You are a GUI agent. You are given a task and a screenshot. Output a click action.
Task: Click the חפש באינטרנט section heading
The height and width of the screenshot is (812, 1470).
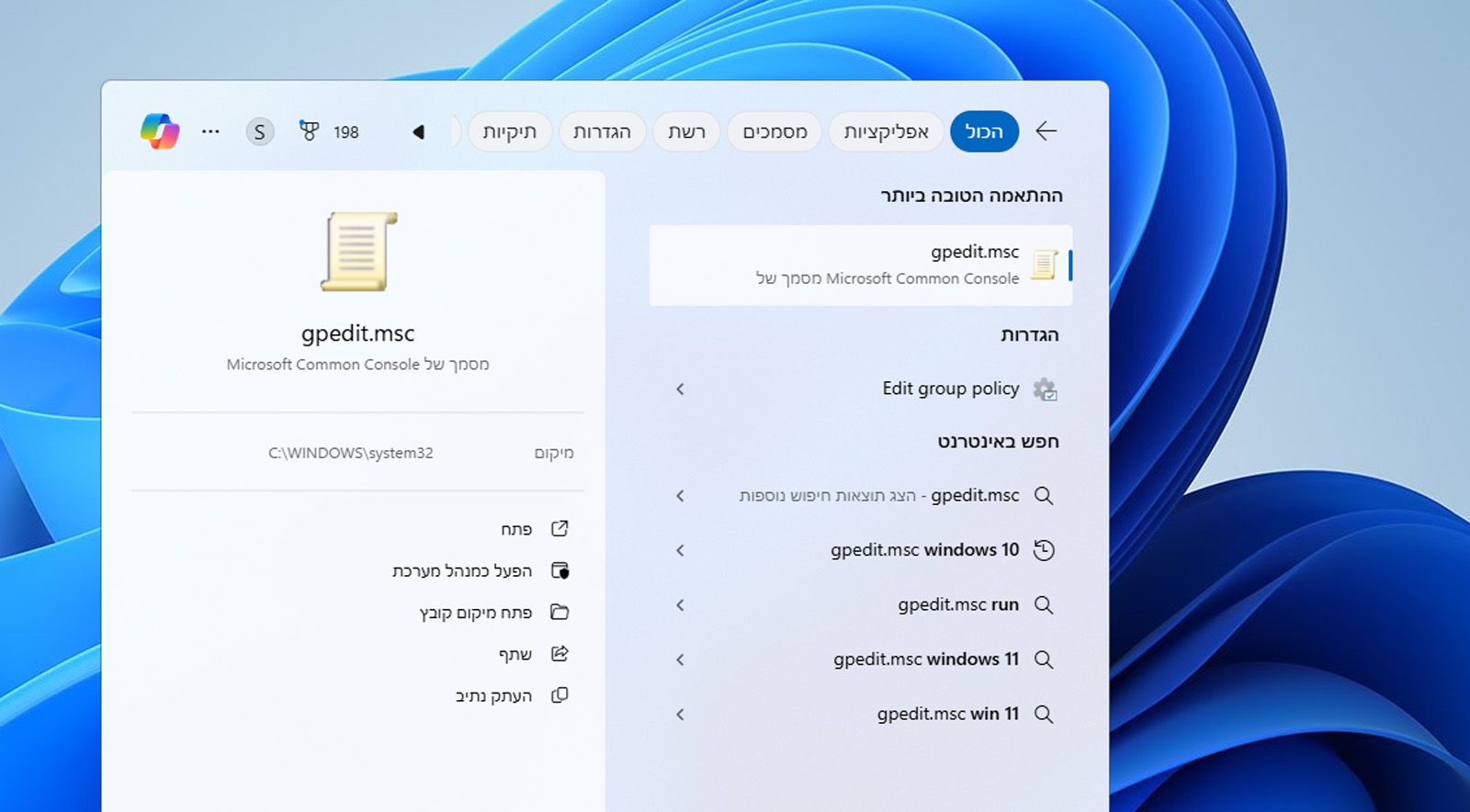click(999, 442)
